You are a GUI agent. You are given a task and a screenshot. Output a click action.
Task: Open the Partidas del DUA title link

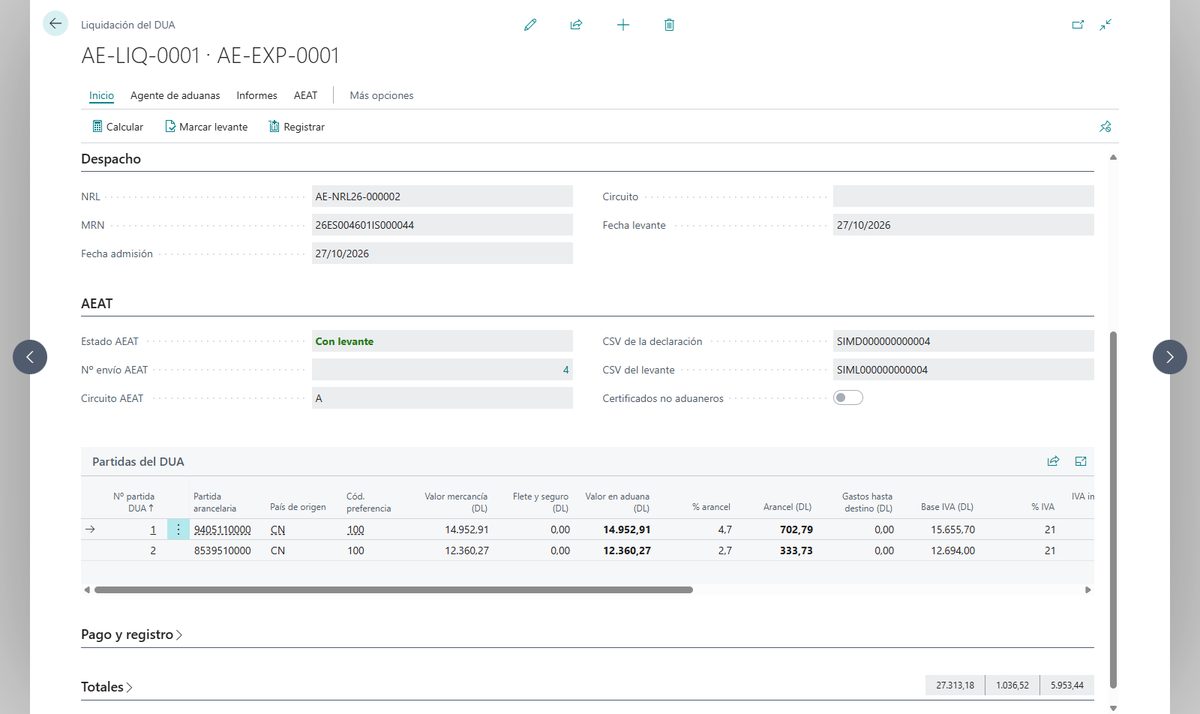click(138, 462)
